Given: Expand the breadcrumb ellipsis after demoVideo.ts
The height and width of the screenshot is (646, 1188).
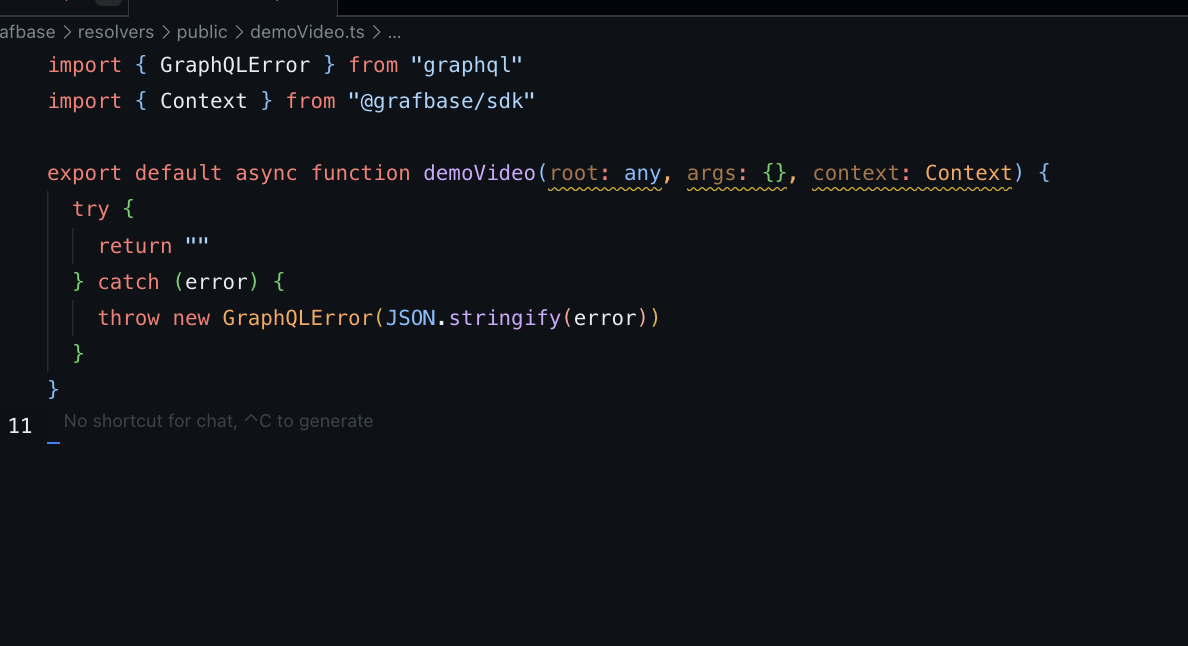Looking at the screenshot, I should coord(394,32).
